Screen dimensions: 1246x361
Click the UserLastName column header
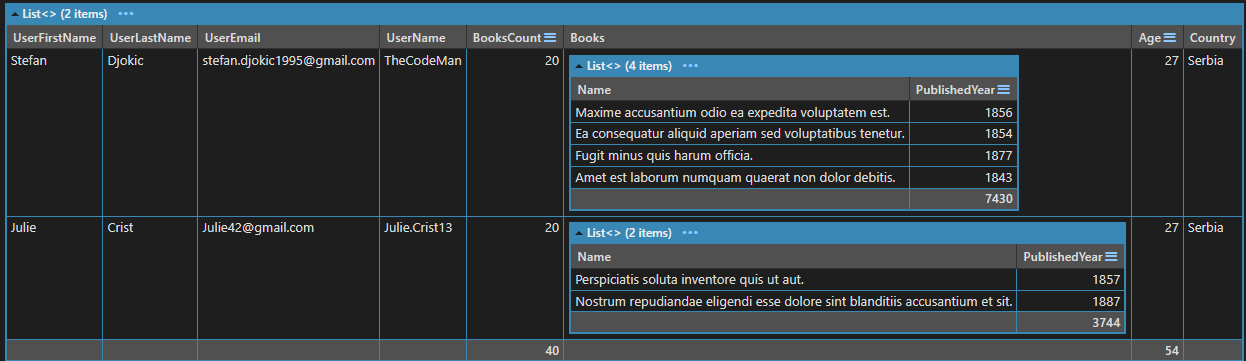pos(150,38)
